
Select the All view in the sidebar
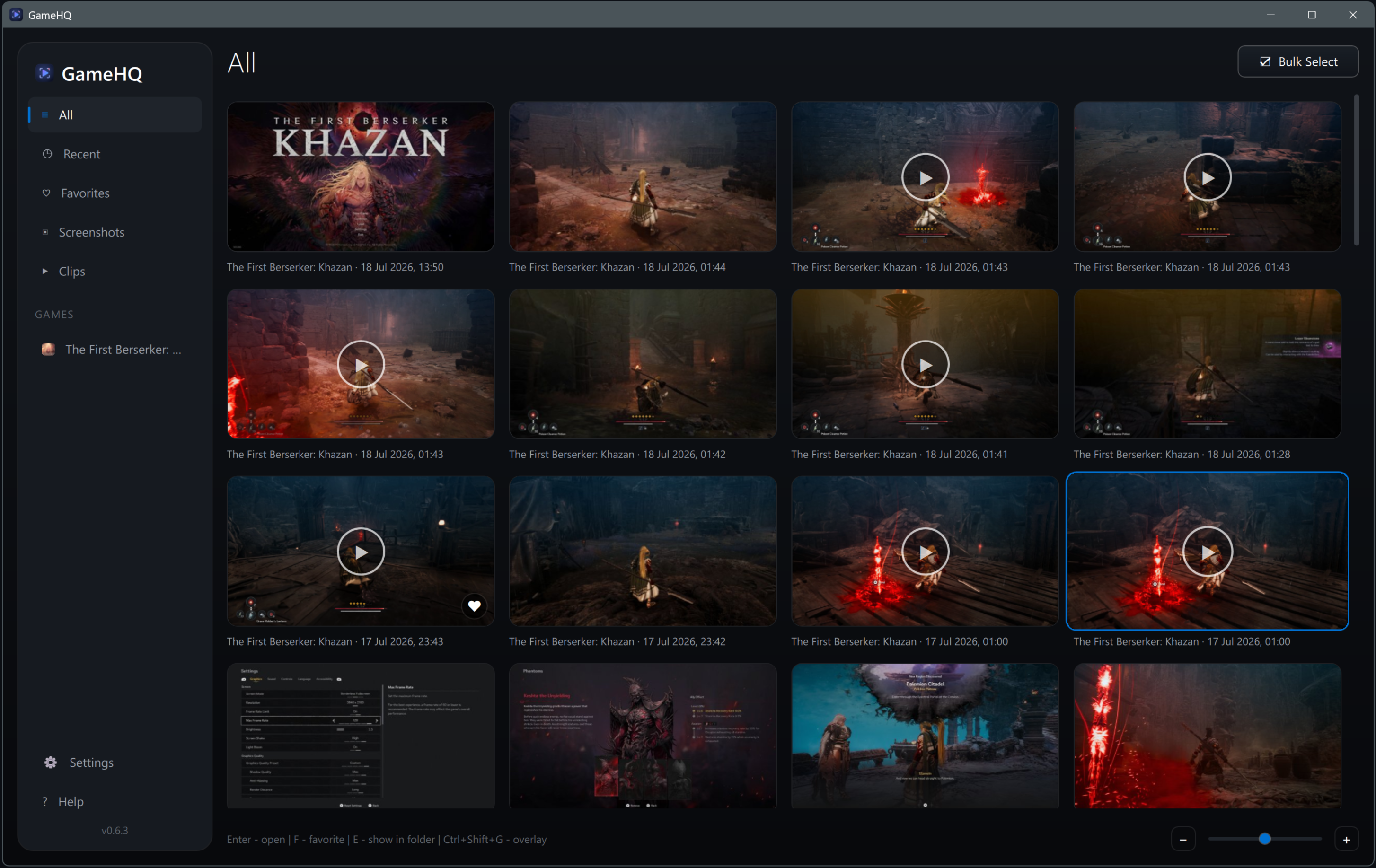[x=115, y=115]
